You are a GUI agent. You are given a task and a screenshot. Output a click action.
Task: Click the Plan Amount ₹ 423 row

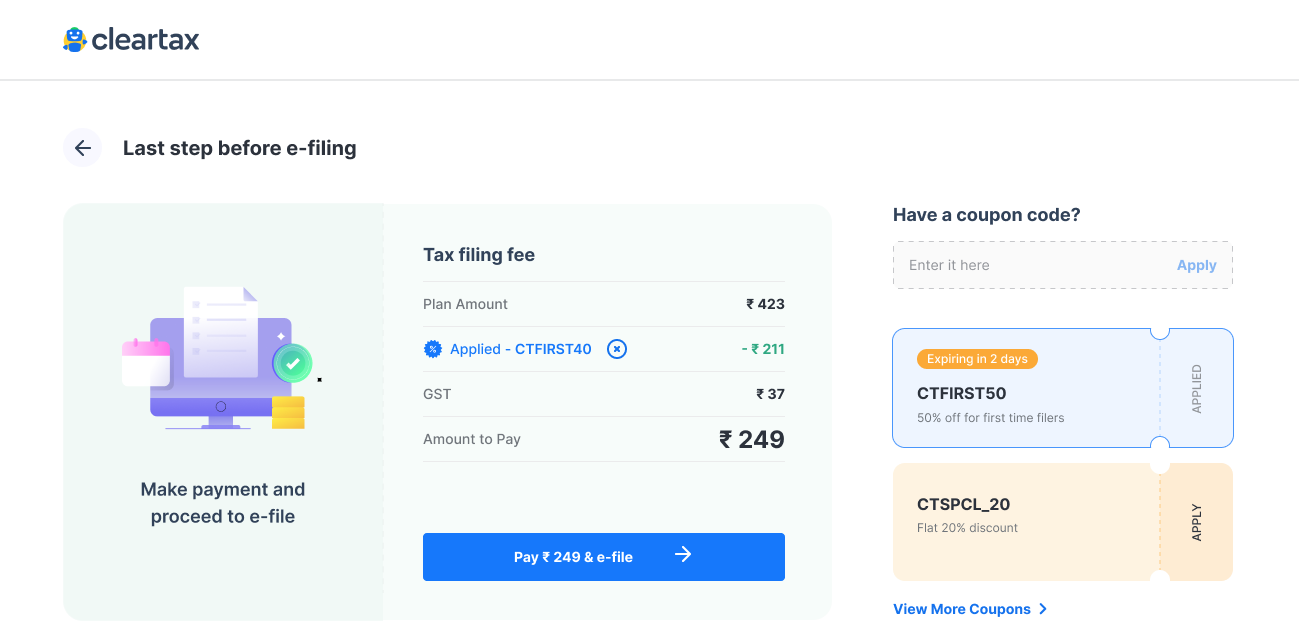[x=604, y=304]
